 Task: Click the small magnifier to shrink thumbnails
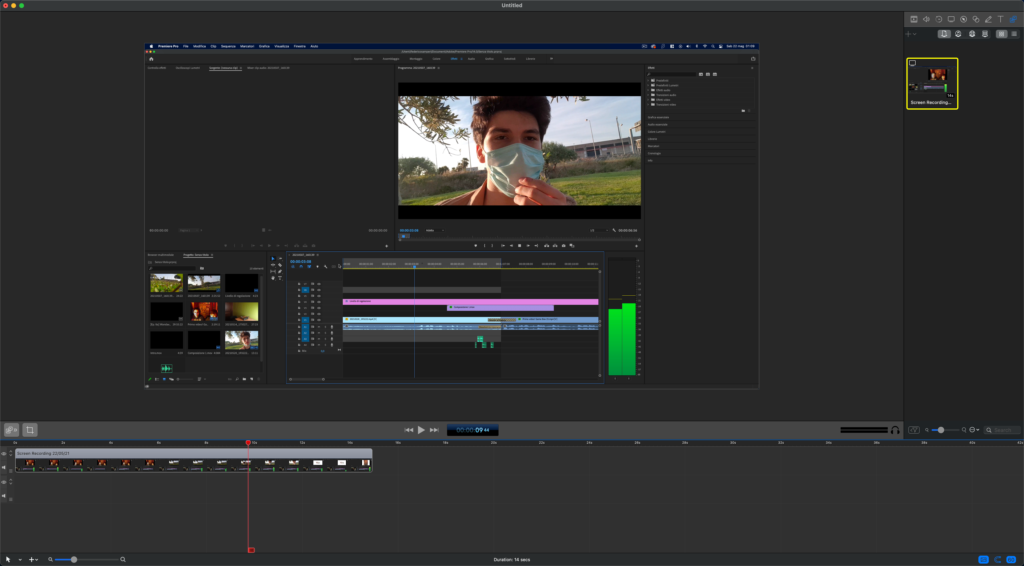(x=927, y=430)
